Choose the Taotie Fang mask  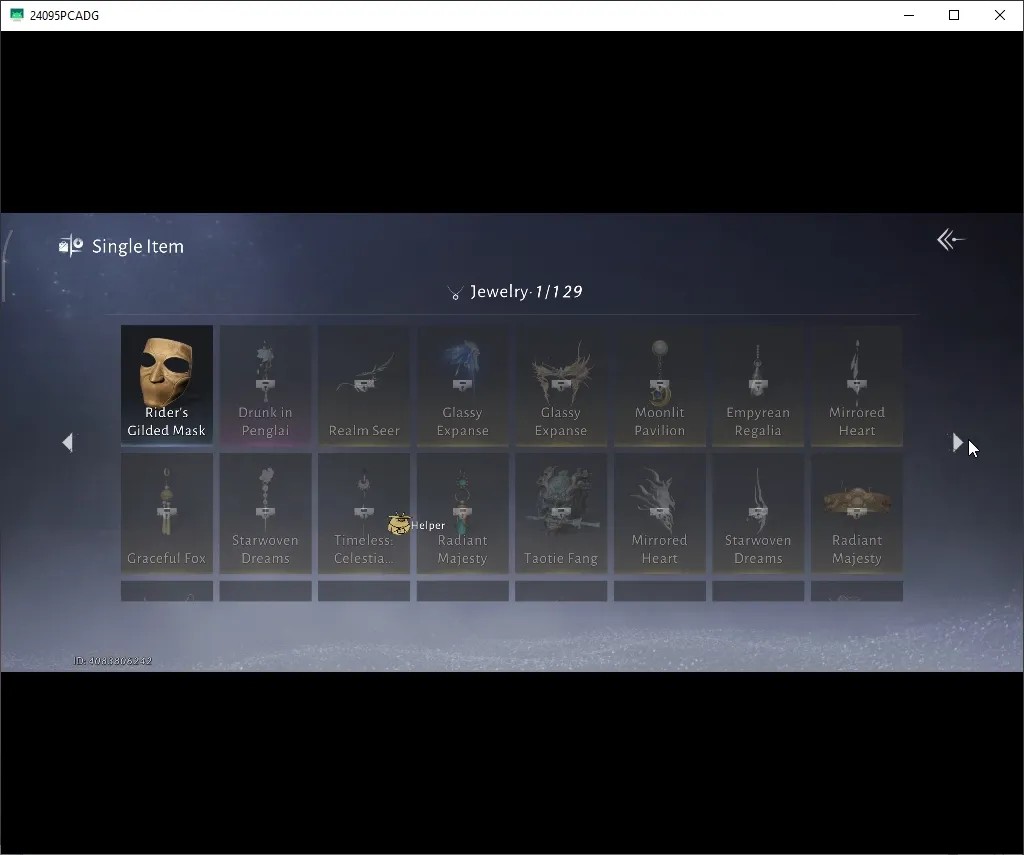(x=561, y=513)
